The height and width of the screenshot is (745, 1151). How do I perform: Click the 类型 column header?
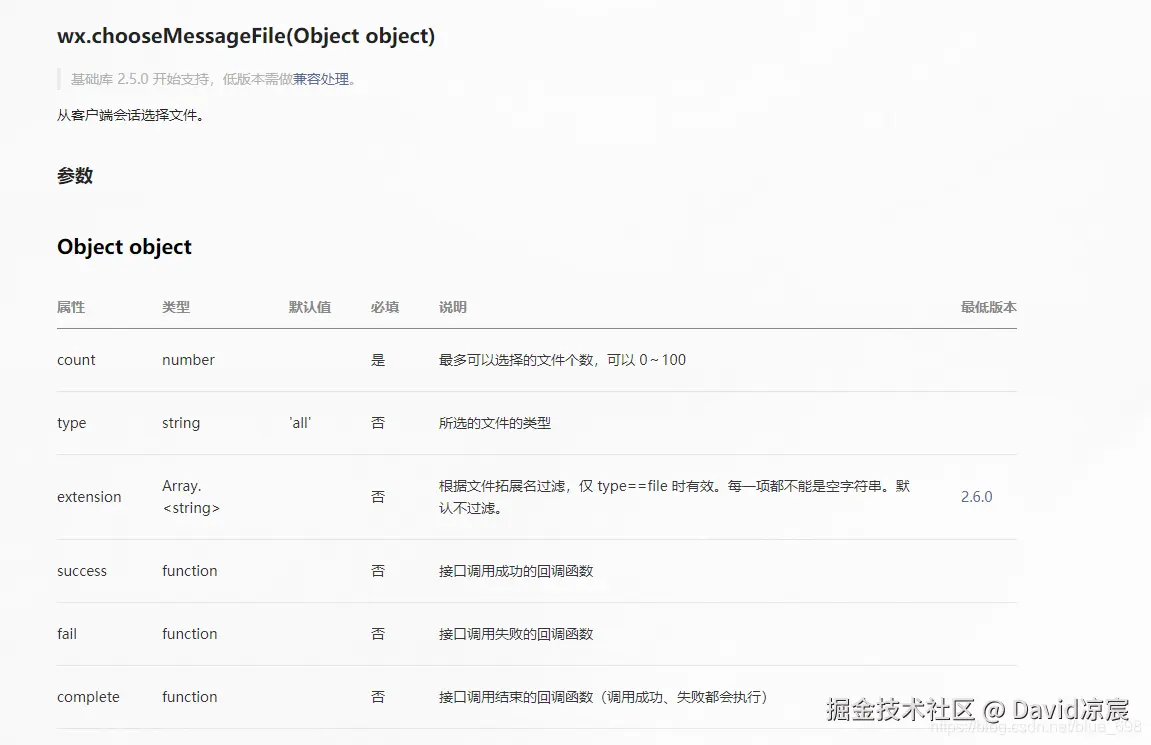(175, 307)
